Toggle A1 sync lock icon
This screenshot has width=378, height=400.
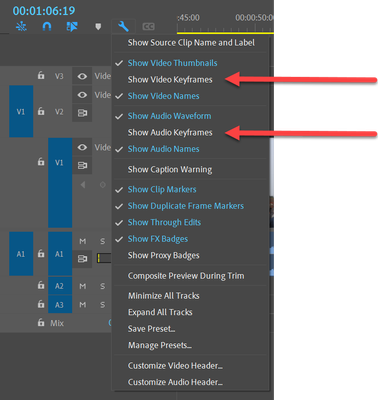point(82,259)
